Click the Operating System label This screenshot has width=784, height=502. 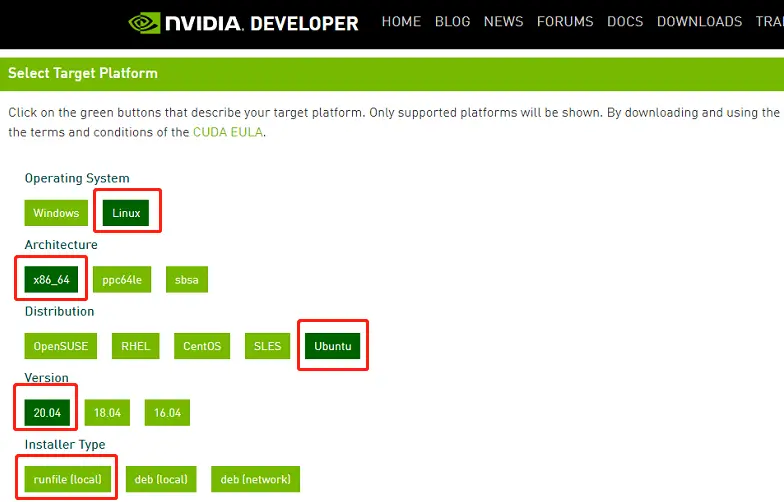click(77, 178)
